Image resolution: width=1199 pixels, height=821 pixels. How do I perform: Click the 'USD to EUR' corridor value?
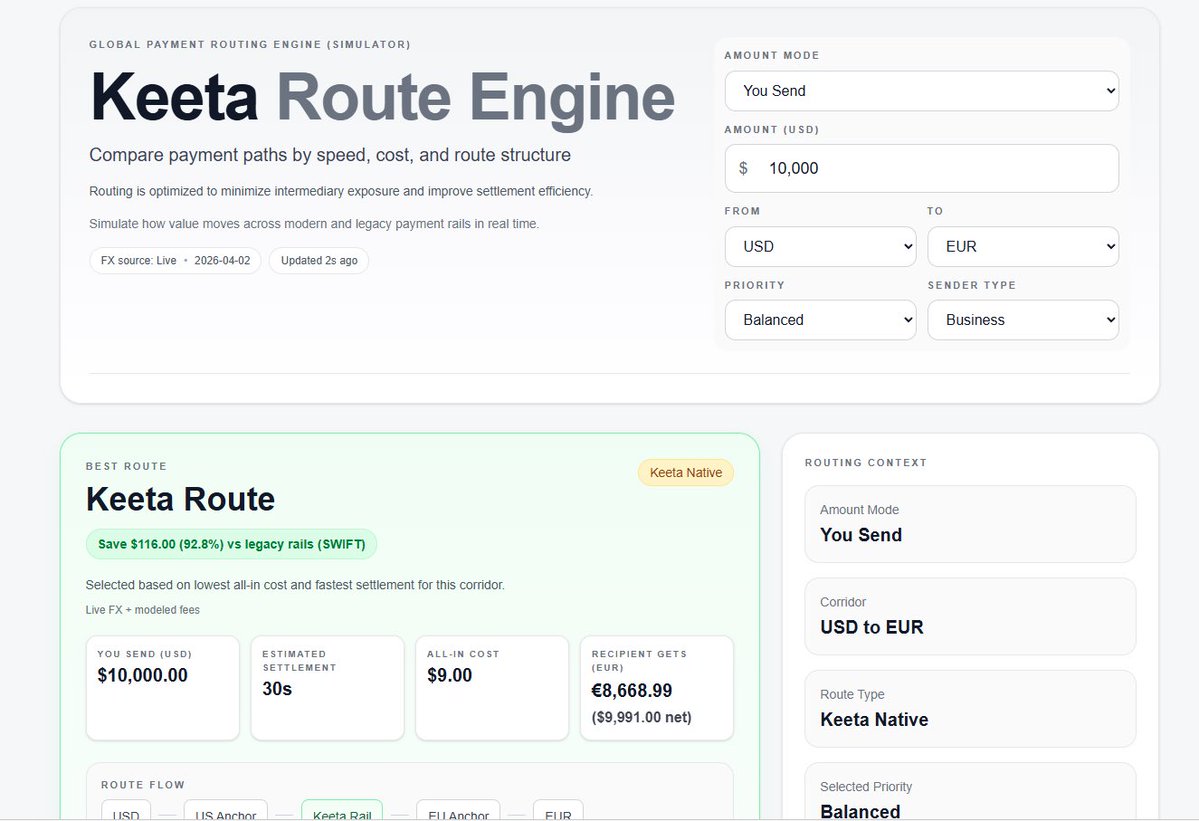pyautogui.click(x=872, y=628)
